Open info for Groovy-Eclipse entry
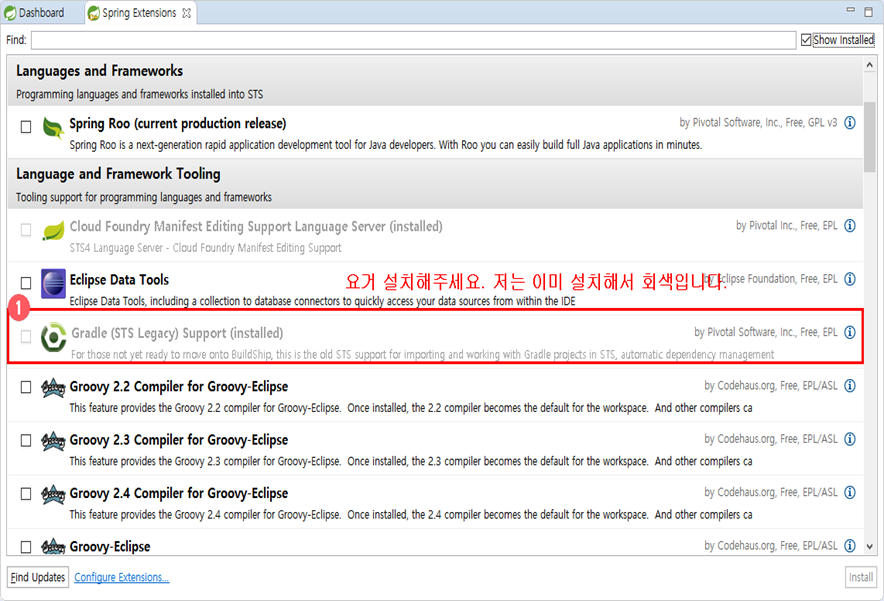Viewport: 884px width, 601px height. point(850,545)
